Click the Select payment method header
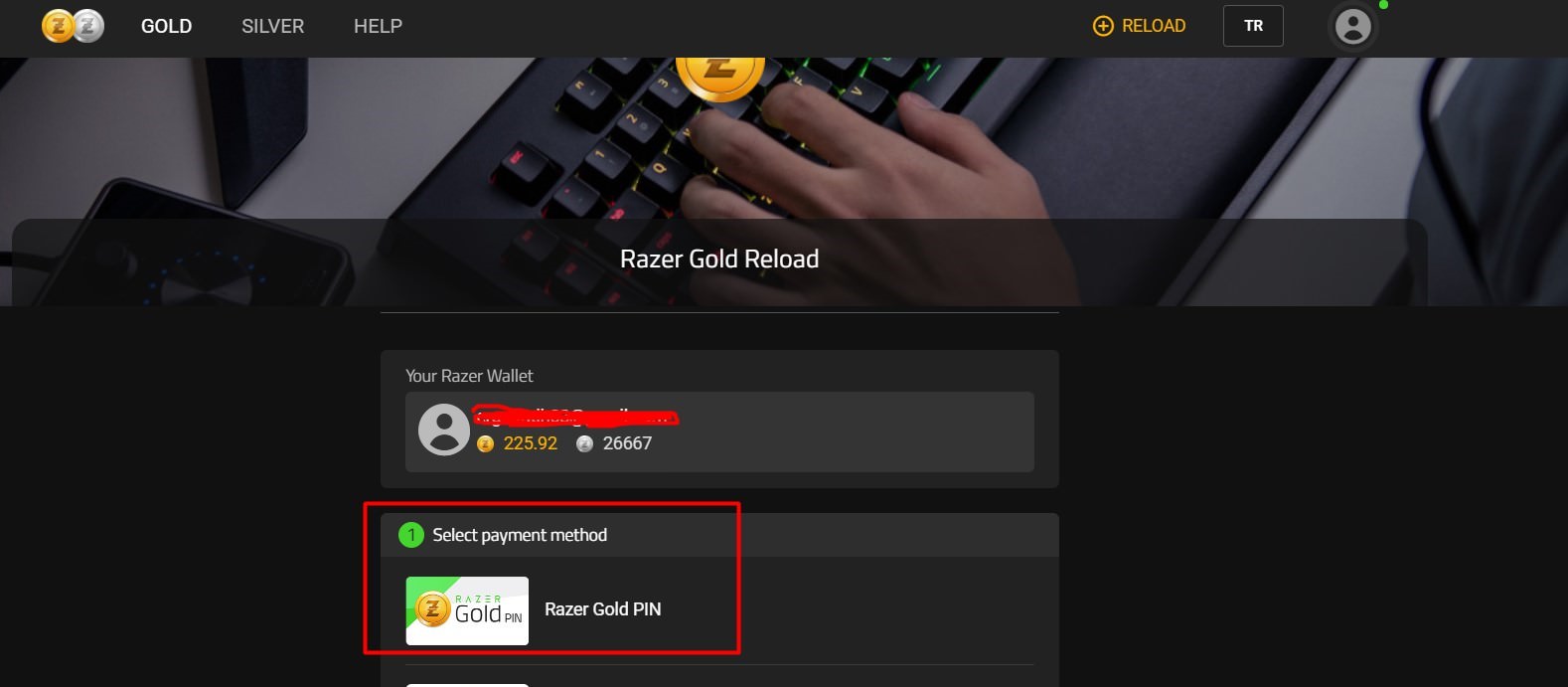 pos(520,535)
